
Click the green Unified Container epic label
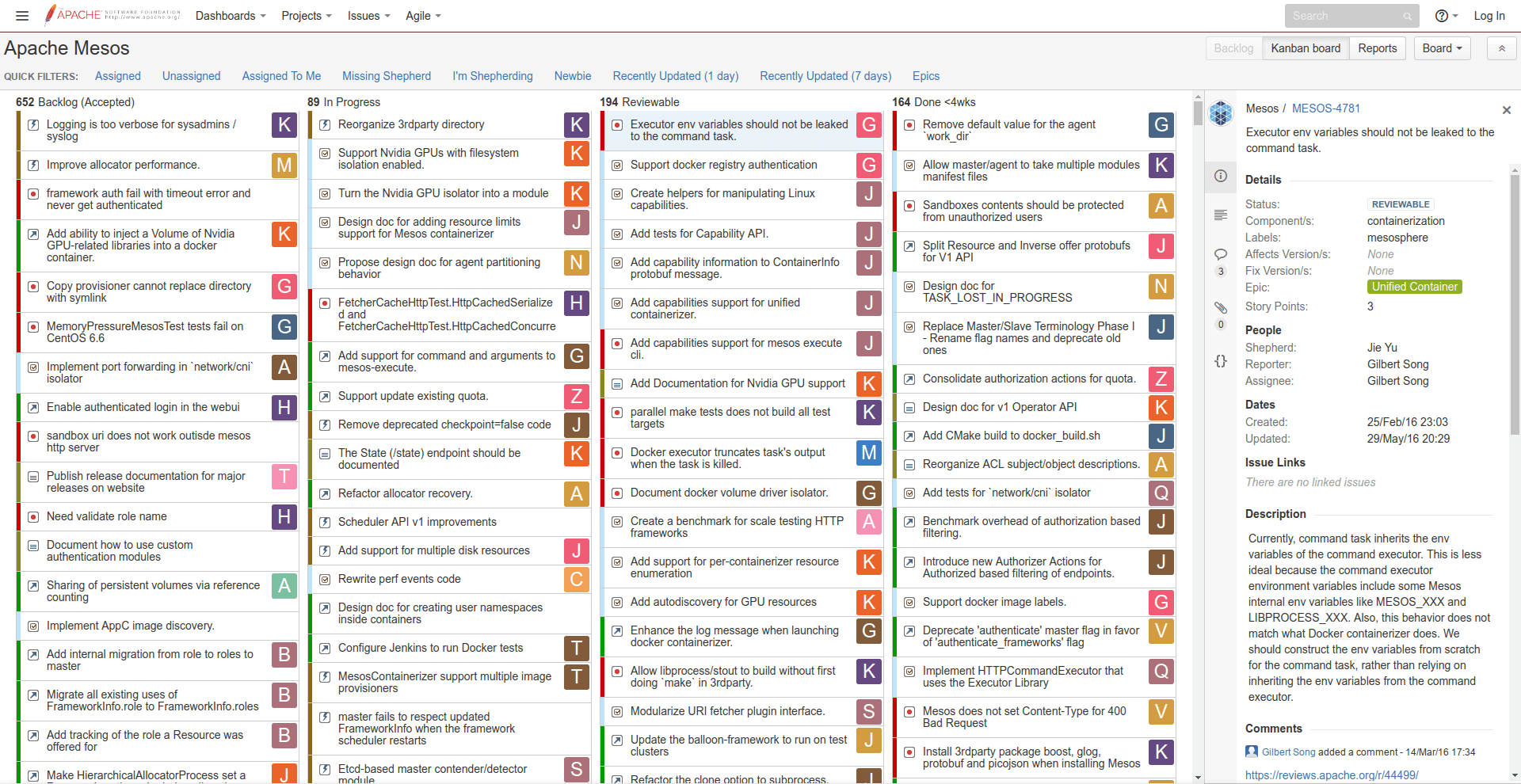tap(1414, 287)
